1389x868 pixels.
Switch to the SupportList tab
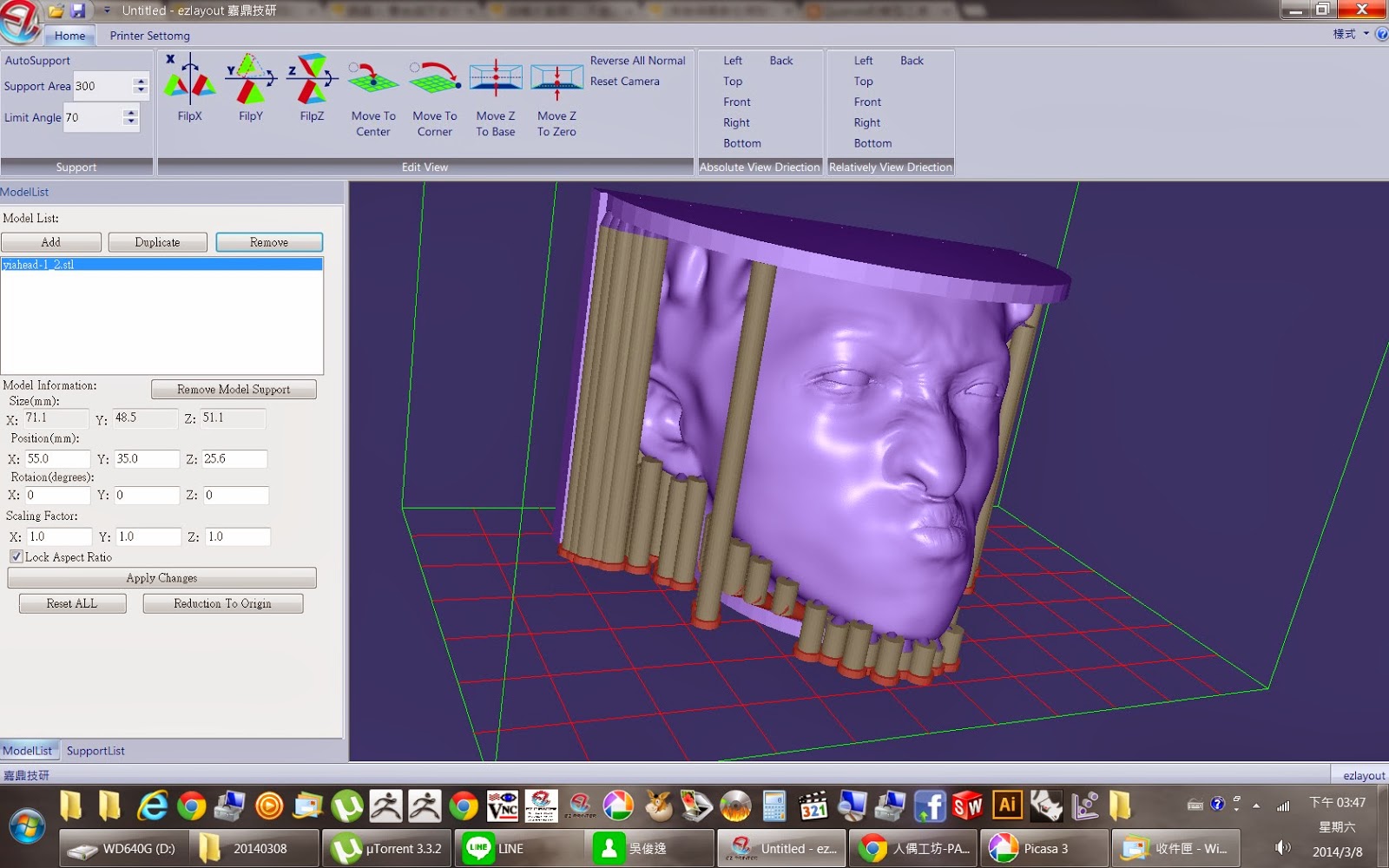[x=95, y=751]
